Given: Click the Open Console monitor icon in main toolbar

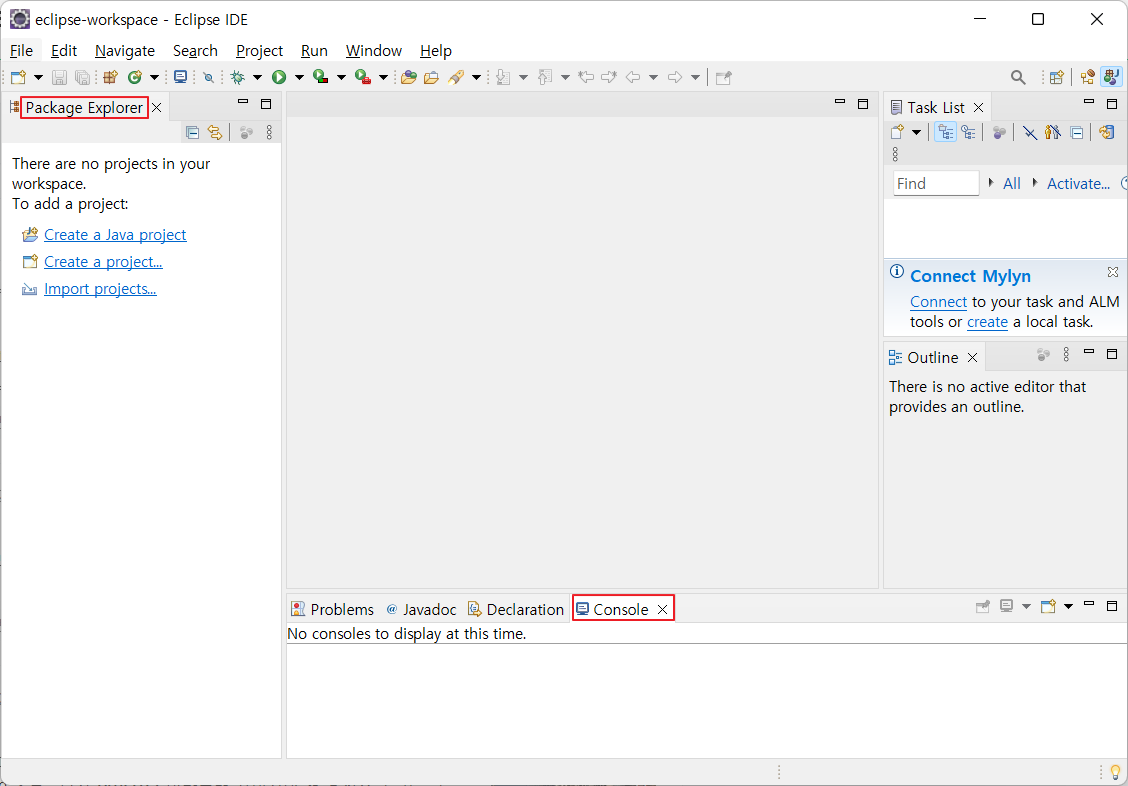Looking at the screenshot, I should [181, 77].
